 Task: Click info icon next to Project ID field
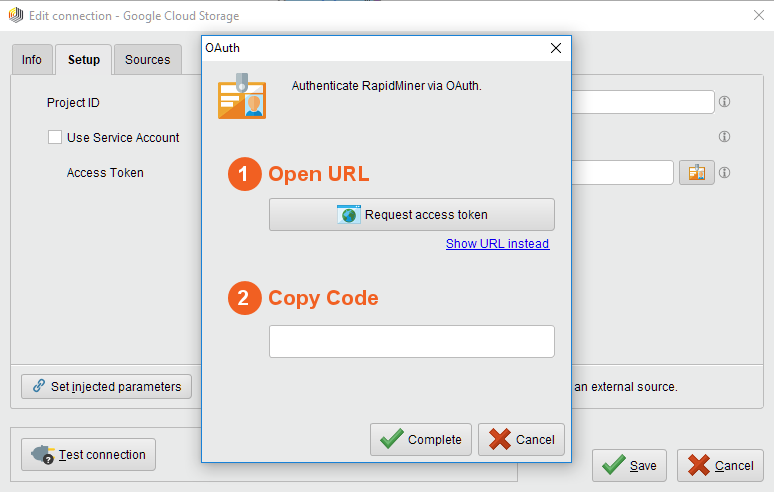(724, 102)
